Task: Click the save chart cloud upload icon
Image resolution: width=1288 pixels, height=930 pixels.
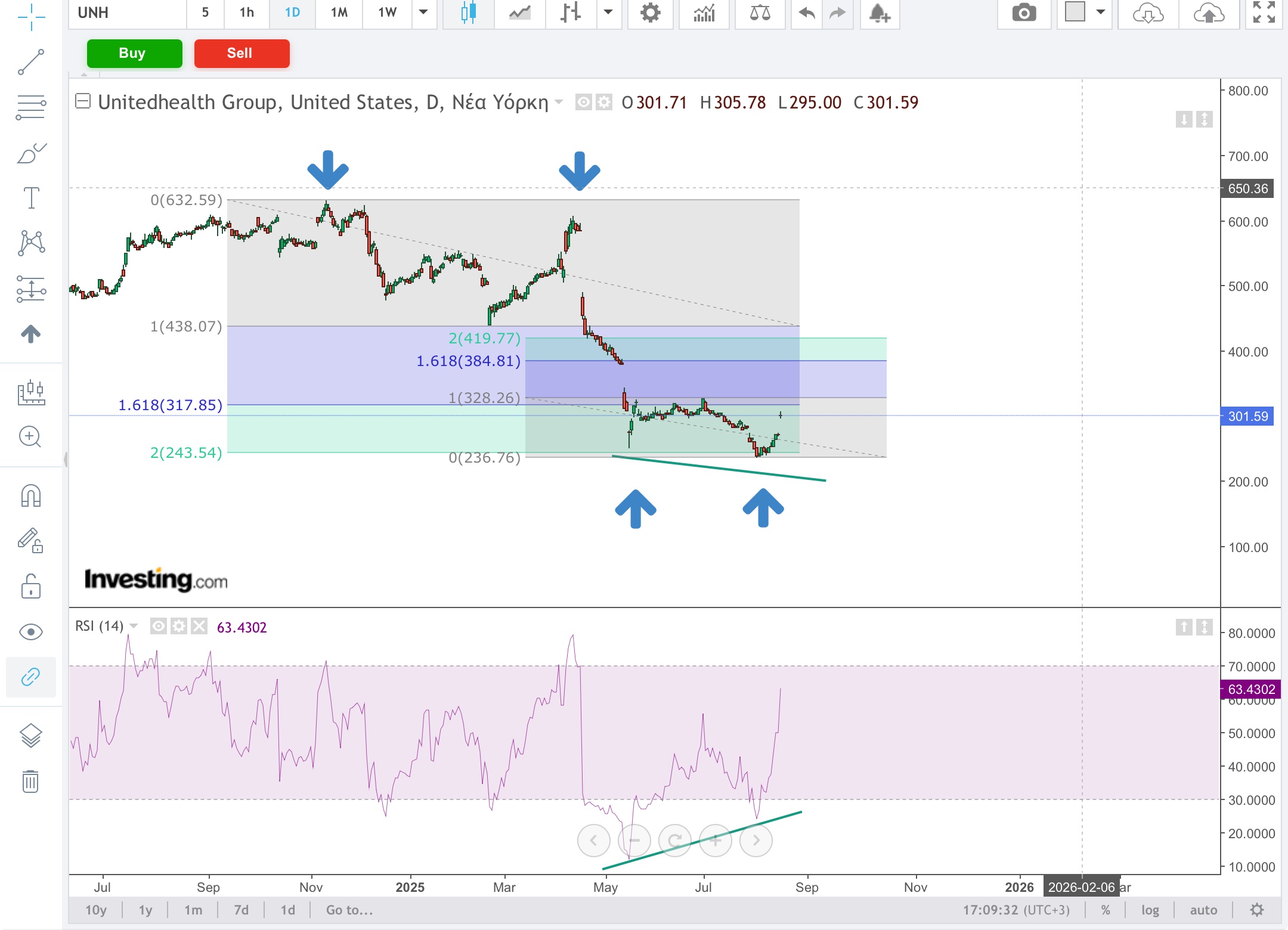Action: click(x=1209, y=13)
